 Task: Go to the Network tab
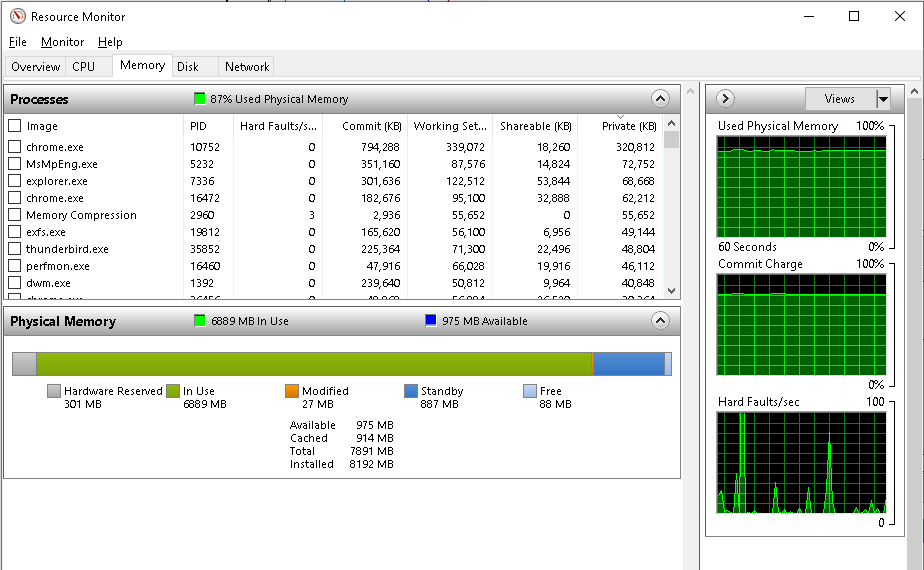tap(247, 67)
